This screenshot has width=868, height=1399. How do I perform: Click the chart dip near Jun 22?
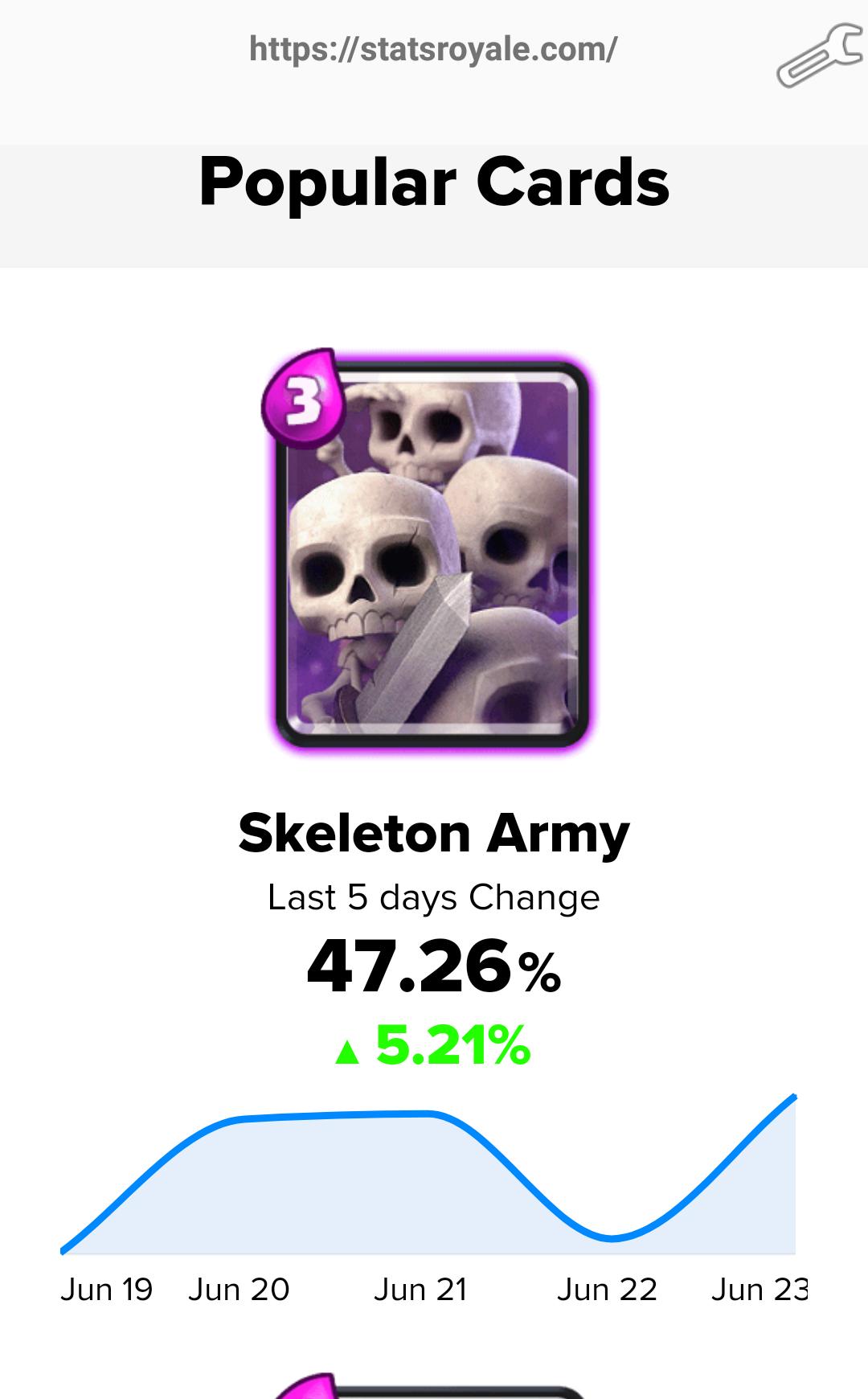click(611, 1238)
